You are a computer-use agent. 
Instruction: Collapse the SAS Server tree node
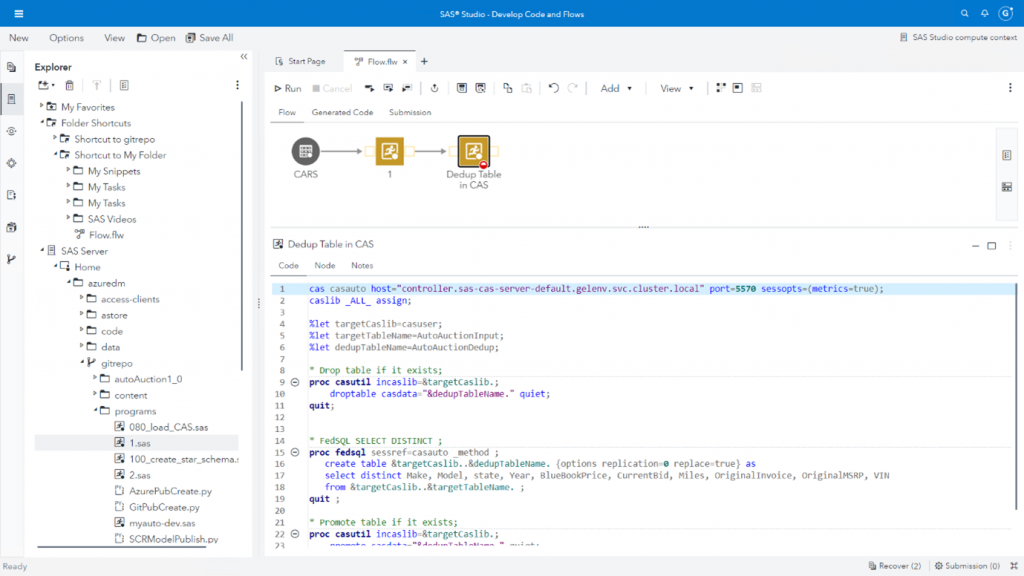41,251
